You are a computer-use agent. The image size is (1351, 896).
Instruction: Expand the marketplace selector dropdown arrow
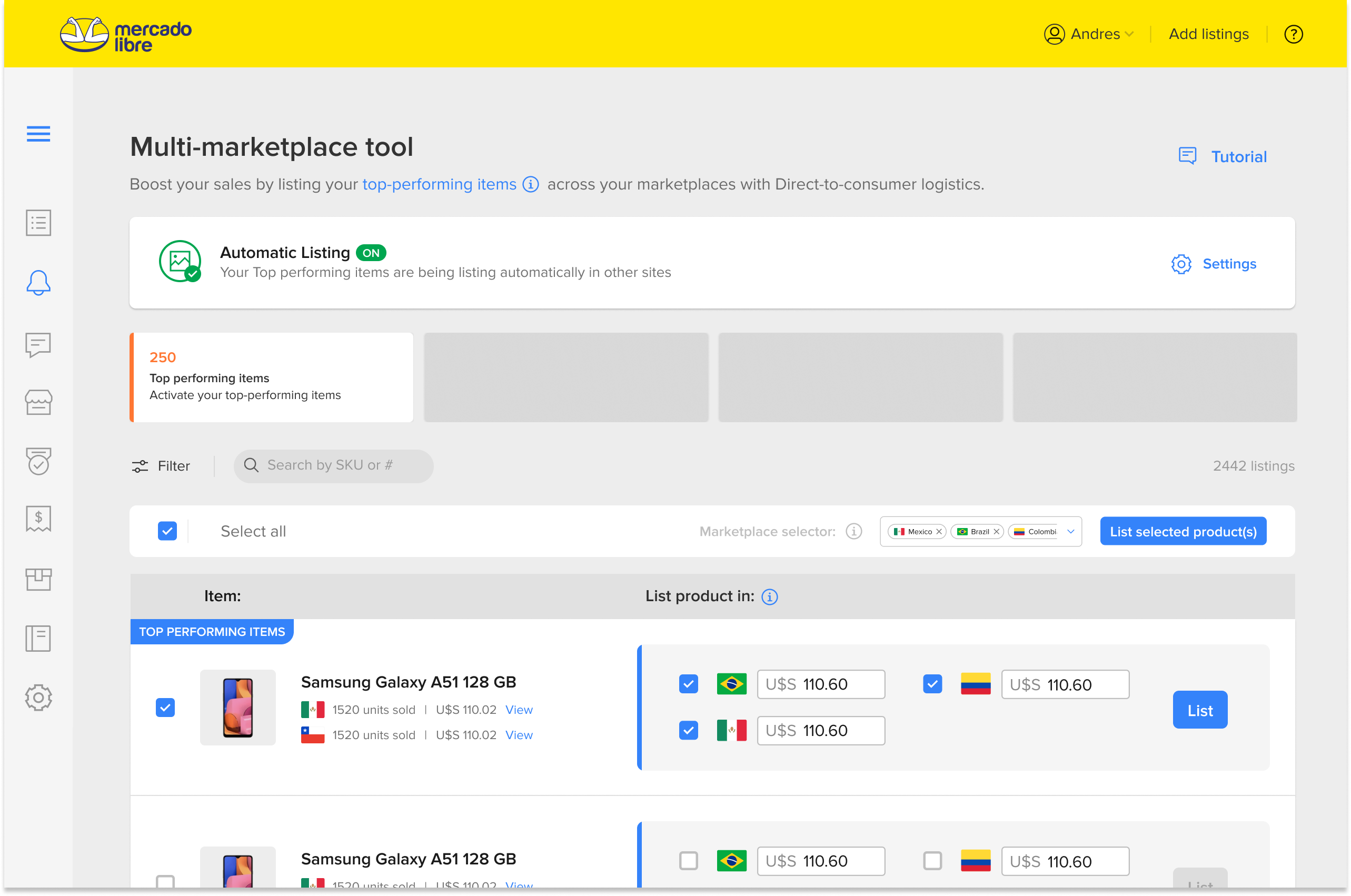coord(1071,531)
